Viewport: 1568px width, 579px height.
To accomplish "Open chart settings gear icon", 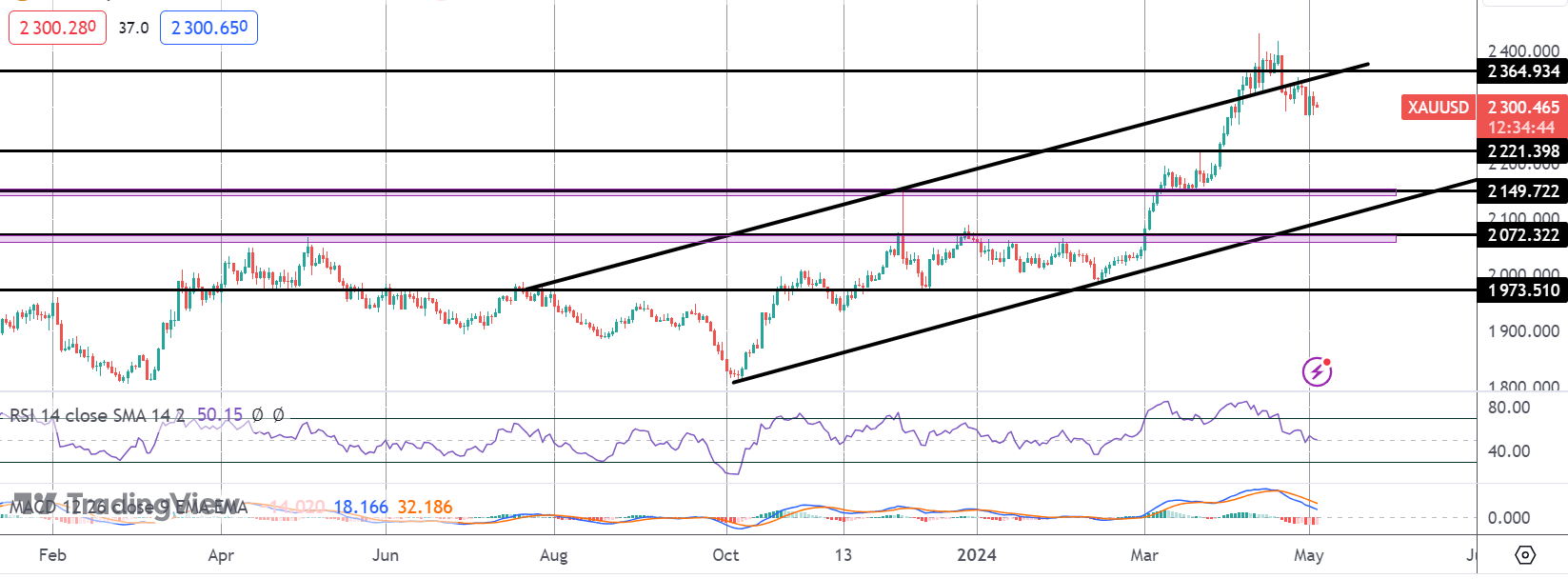I will coord(1524,554).
